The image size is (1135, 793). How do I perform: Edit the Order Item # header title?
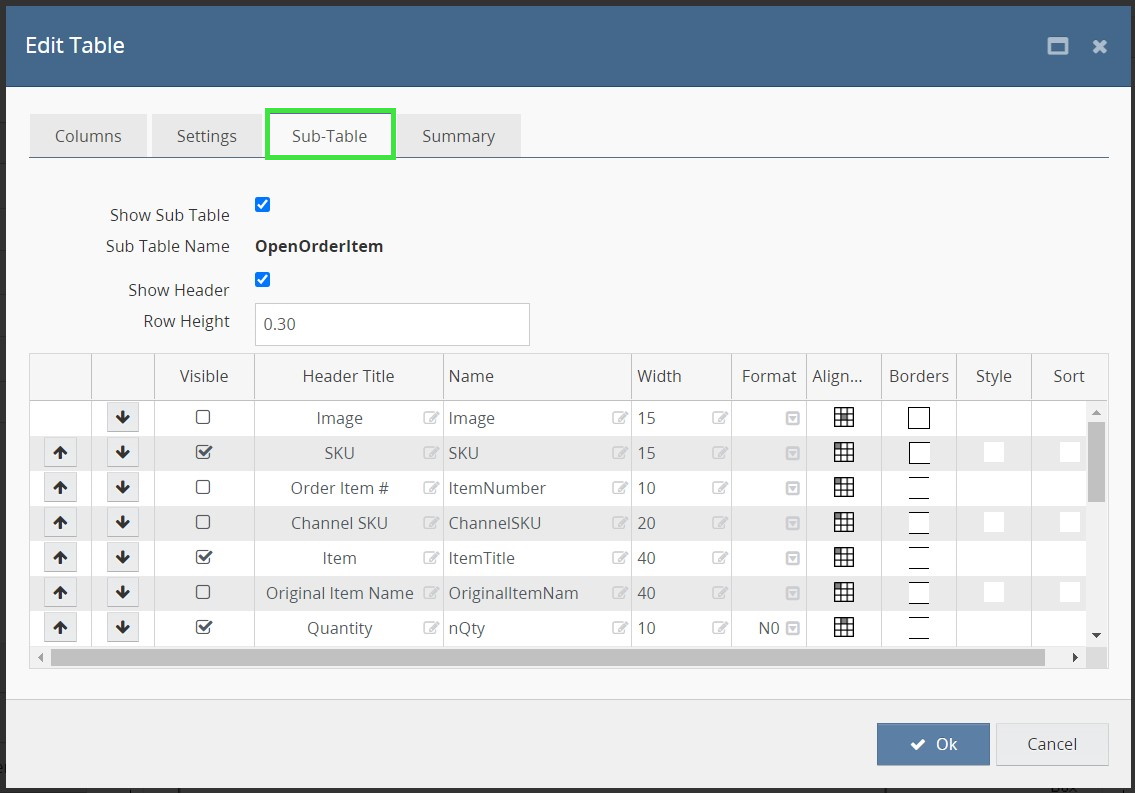click(431, 488)
